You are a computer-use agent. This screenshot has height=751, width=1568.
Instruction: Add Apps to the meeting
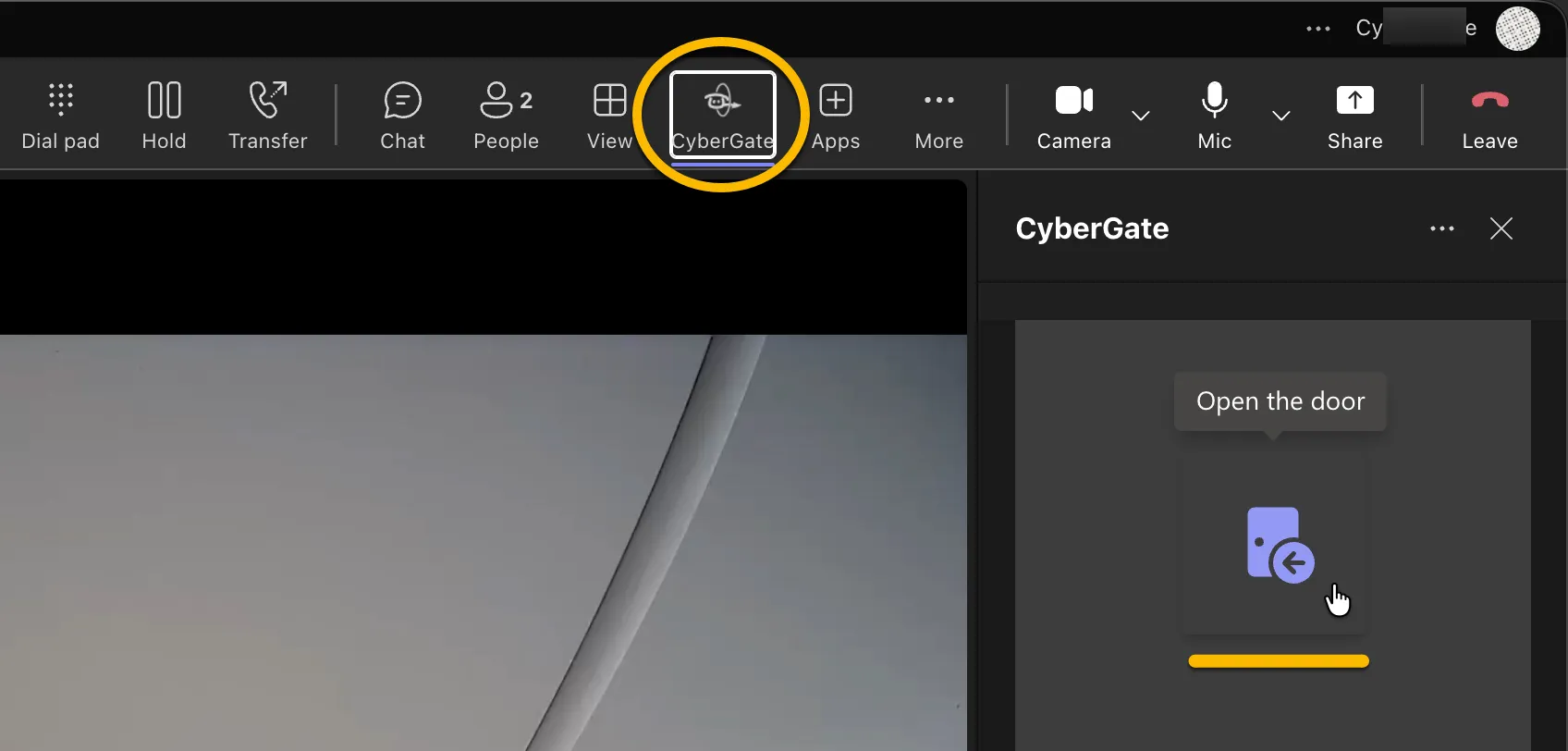point(836,116)
